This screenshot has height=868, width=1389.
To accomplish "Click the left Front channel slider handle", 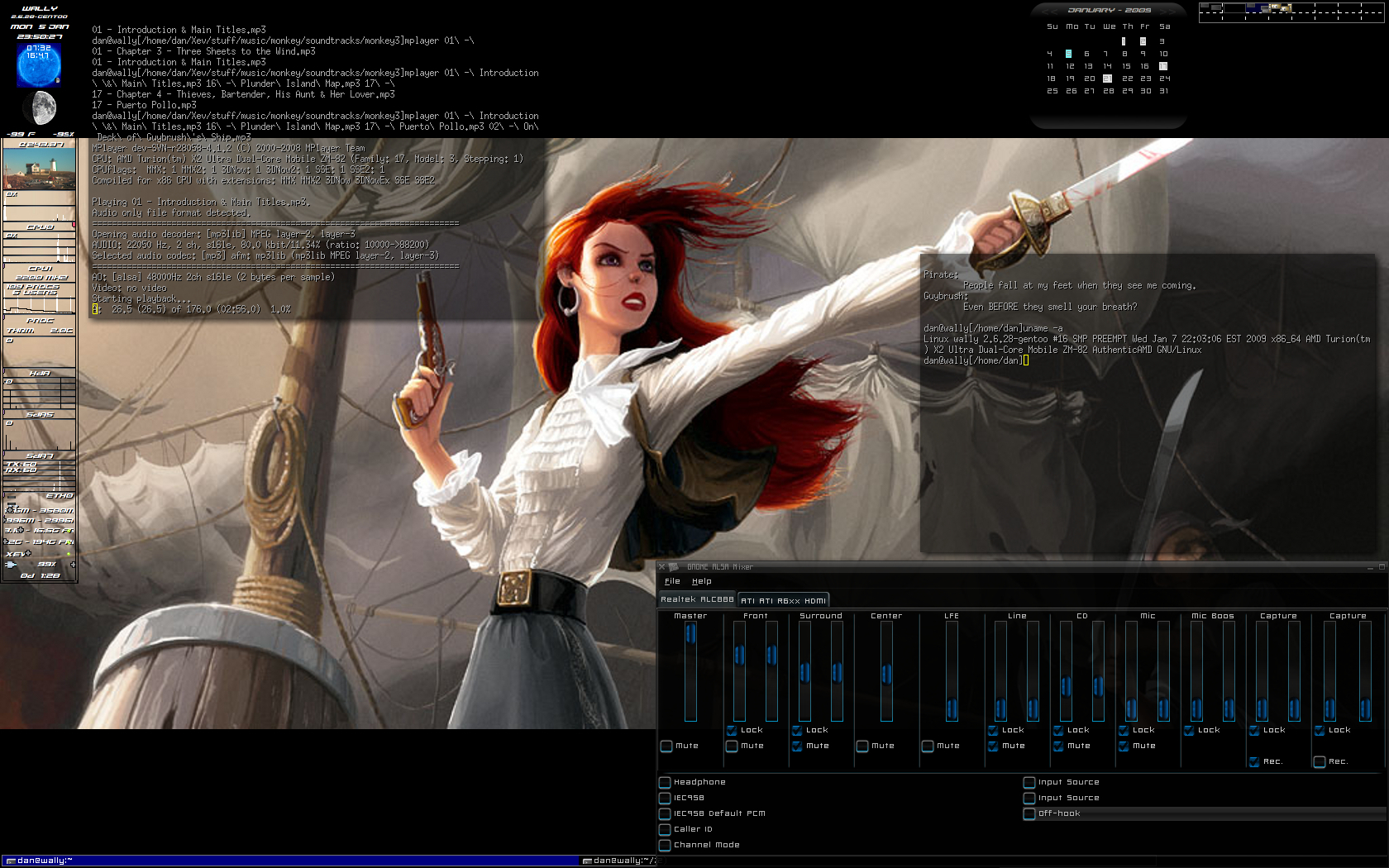I will (739, 655).
